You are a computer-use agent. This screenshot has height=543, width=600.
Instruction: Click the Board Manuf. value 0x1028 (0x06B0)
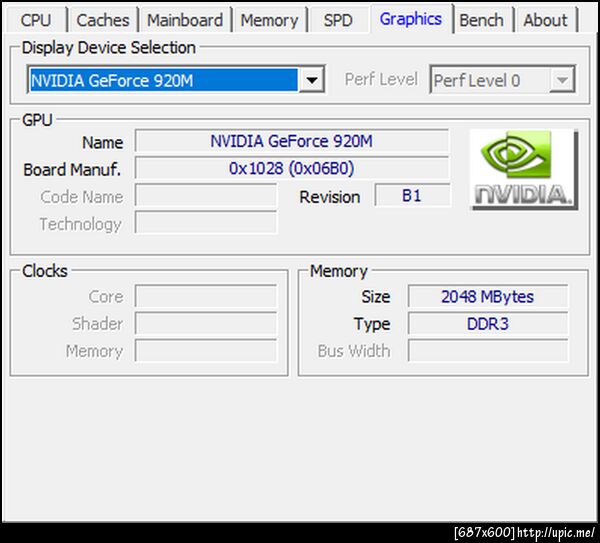292,168
